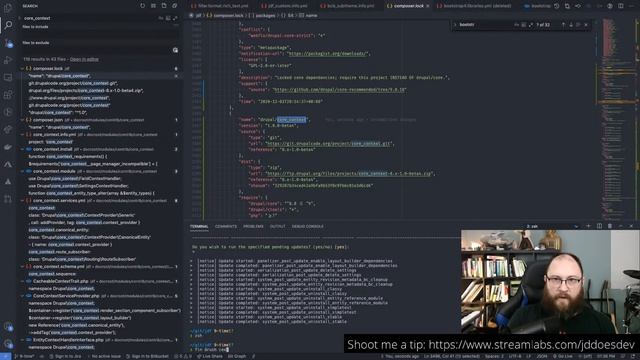Toggle Match Whole Word in search box

(x=168, y=18)
